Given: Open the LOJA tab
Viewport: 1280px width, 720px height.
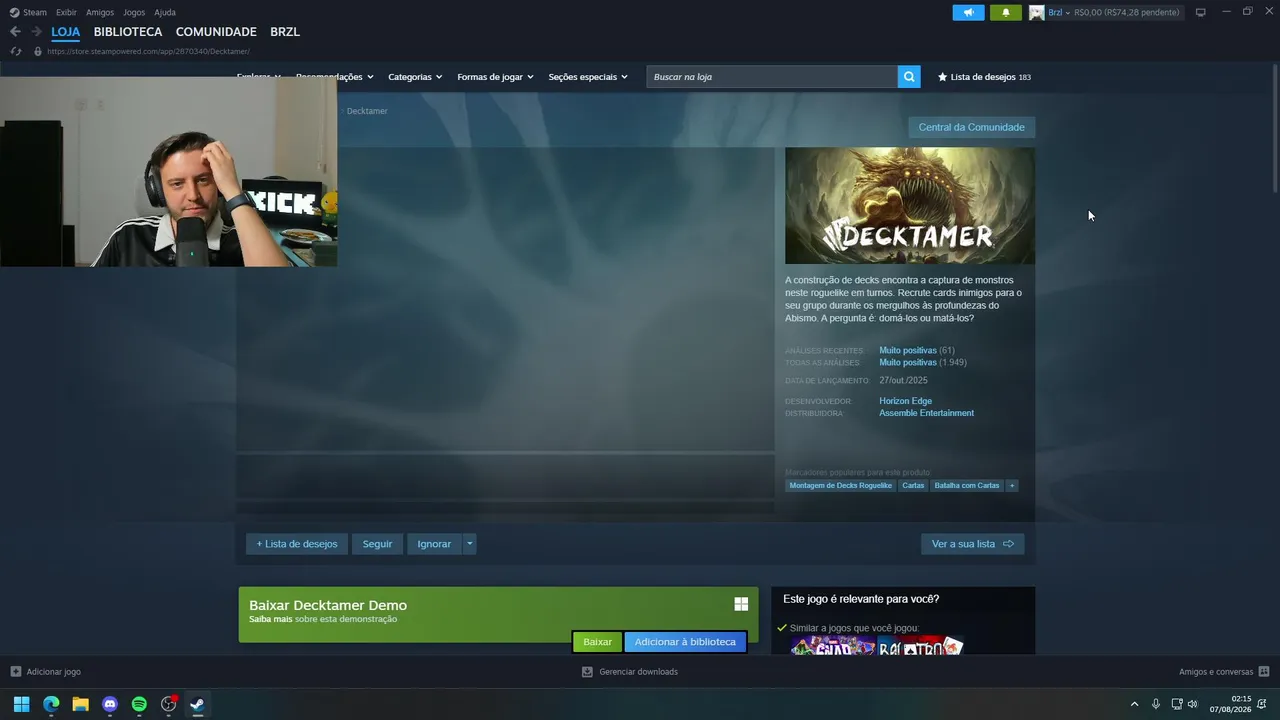Looking at the screenshot, I should pos(66,32).
